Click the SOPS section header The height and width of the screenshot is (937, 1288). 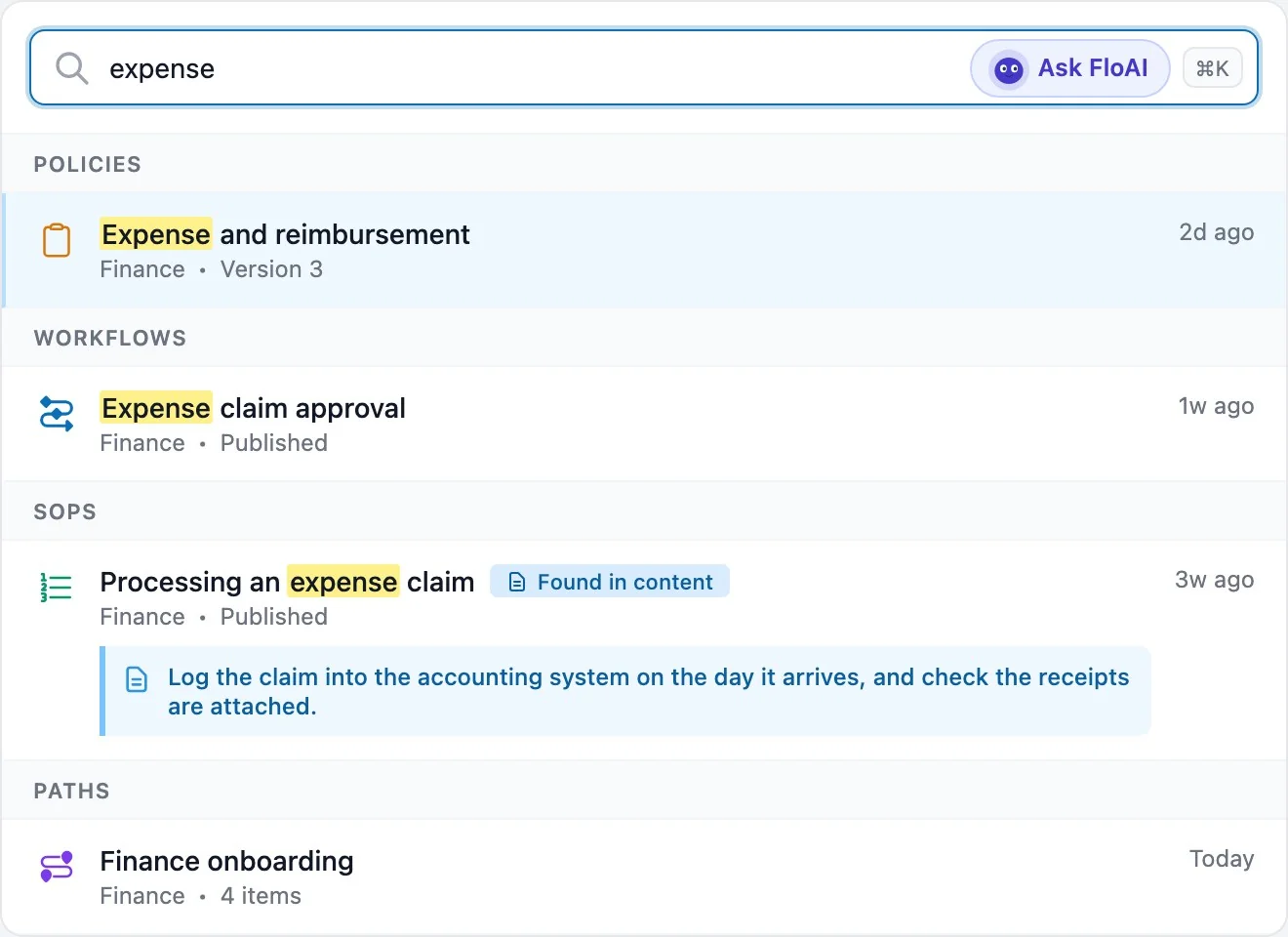tap(65, 511)
